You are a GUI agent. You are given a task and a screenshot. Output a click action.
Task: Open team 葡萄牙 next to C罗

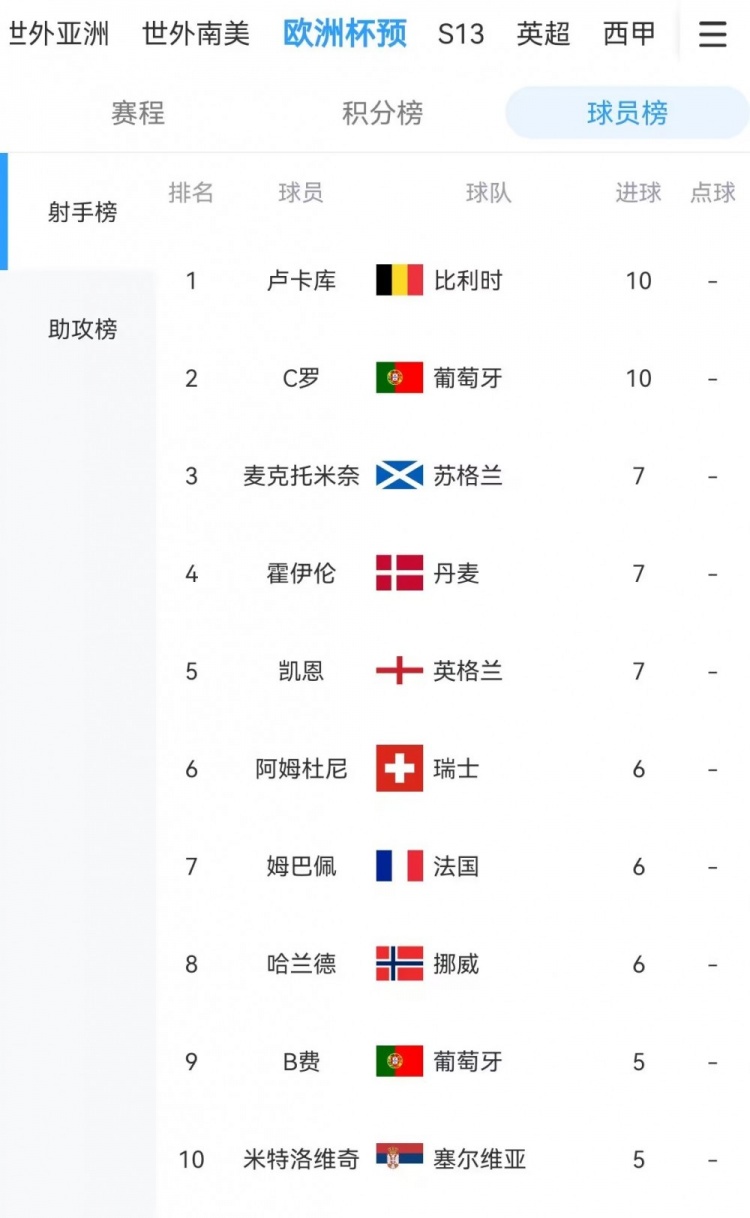coord(467,378)
